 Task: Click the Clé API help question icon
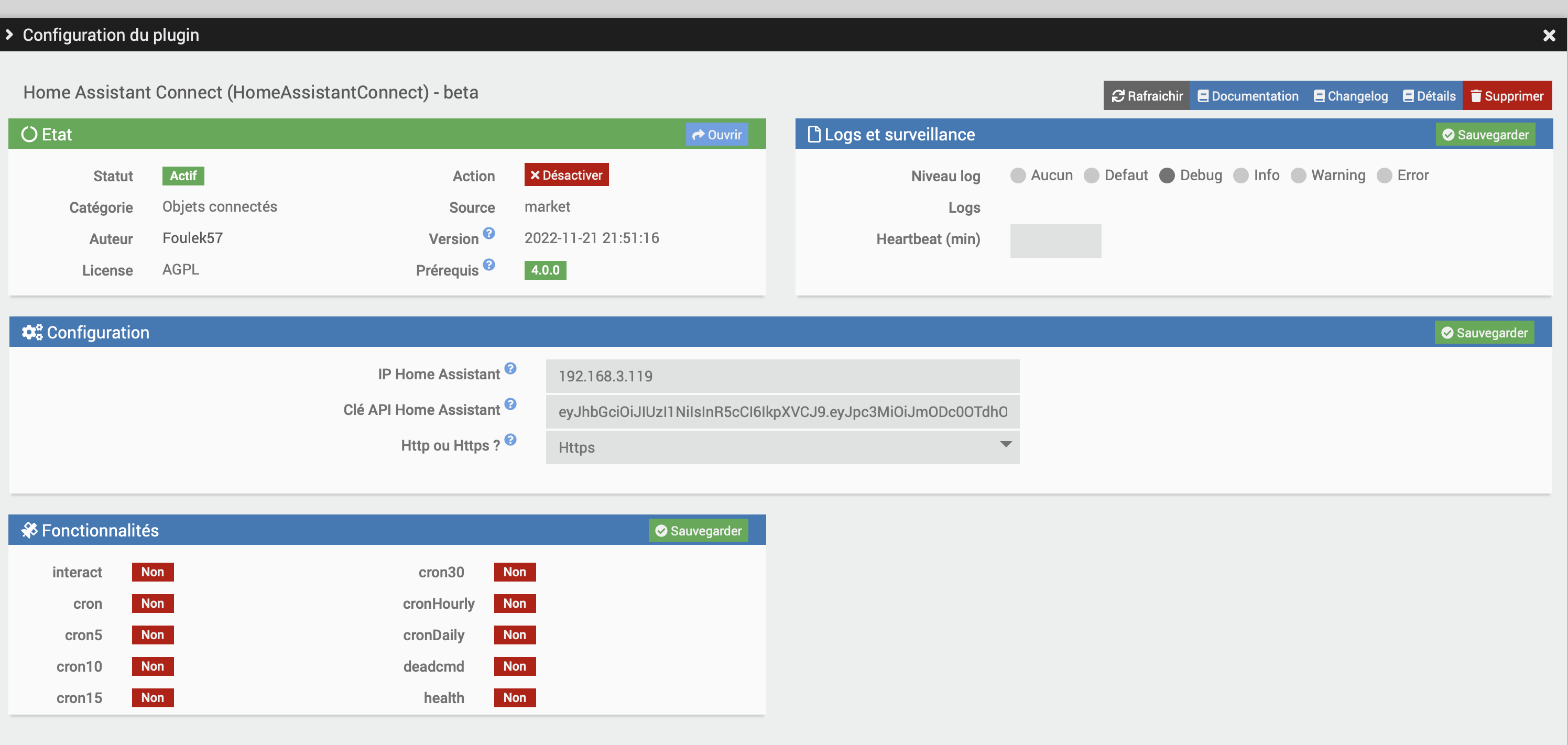pyautogui.click(x=510, y=404)
